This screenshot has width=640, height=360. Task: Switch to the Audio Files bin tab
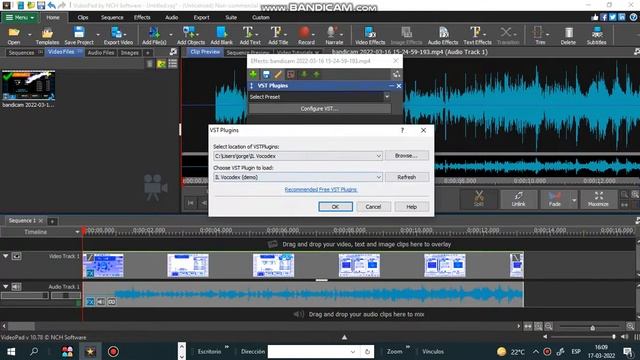pyautogui.click(x=100, y=53)
